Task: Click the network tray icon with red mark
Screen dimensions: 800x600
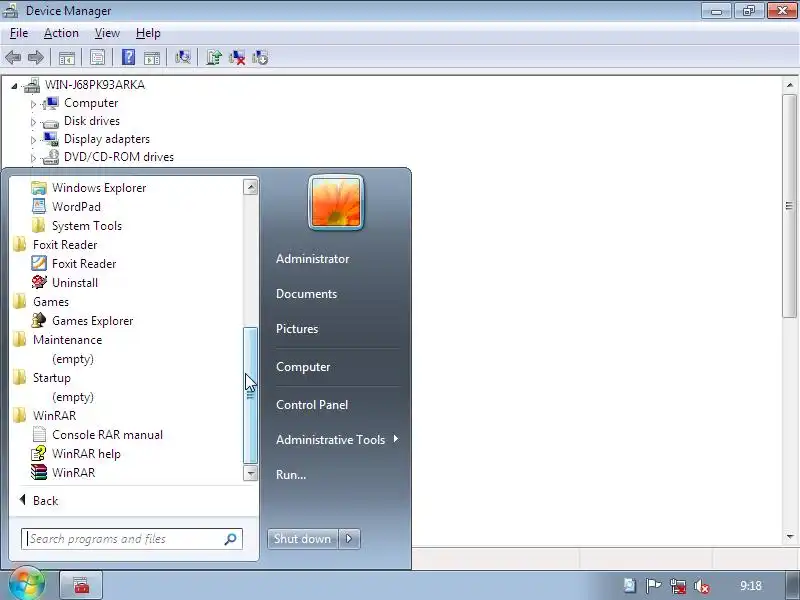Action: tap(678, 586)
